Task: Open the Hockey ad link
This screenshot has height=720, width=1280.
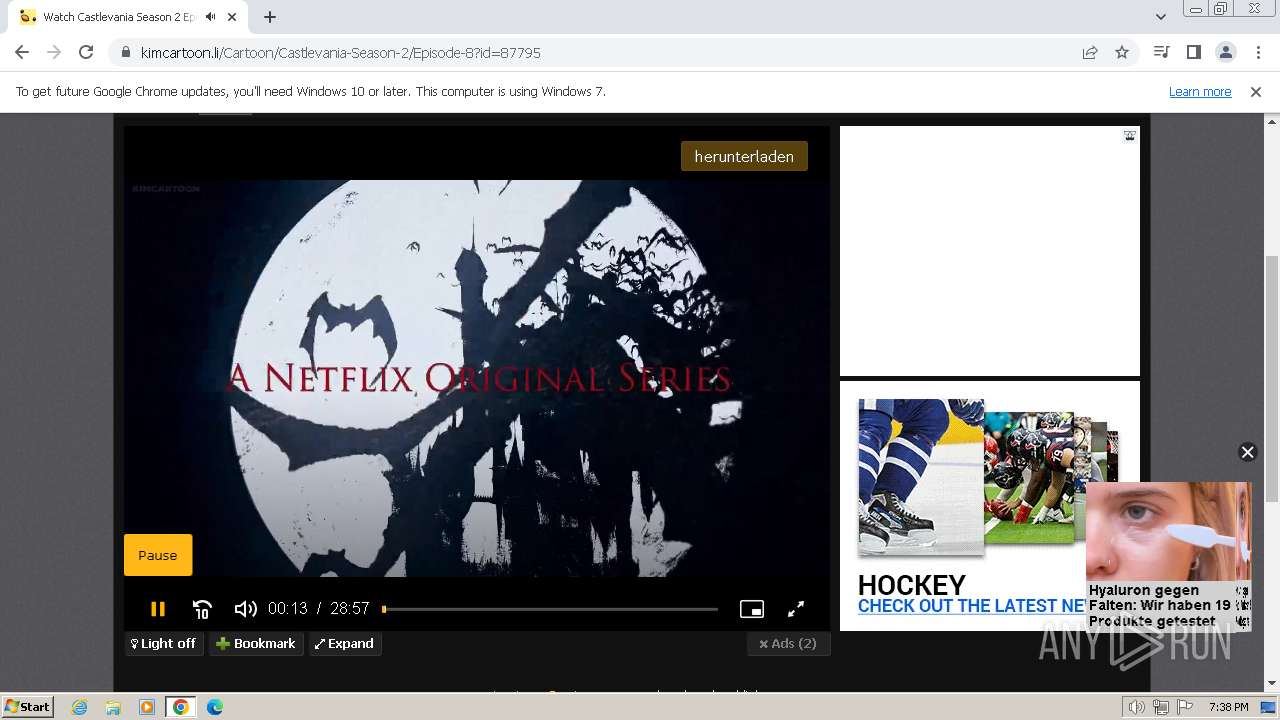Action: point(972,606)
